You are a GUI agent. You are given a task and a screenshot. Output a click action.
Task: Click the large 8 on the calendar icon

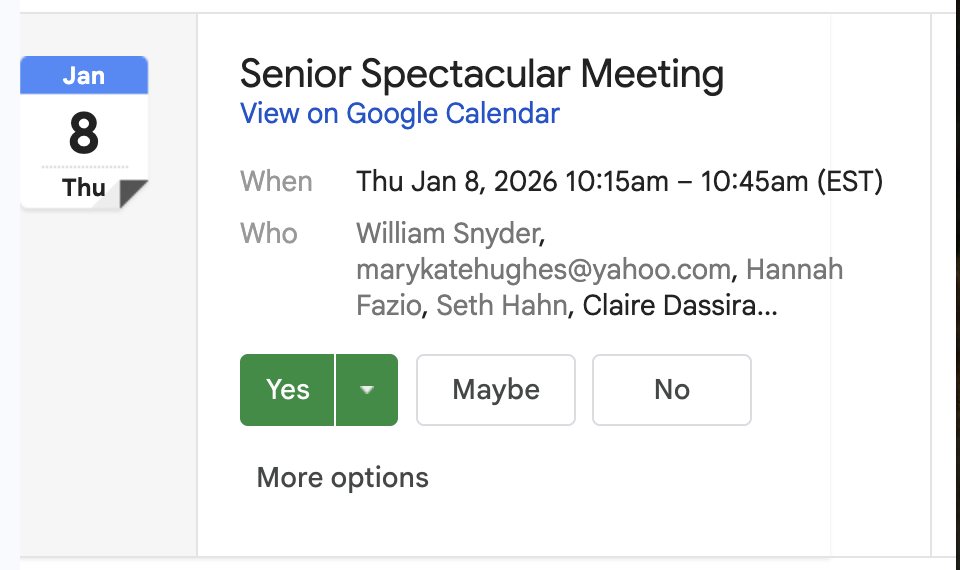point(84,132)
